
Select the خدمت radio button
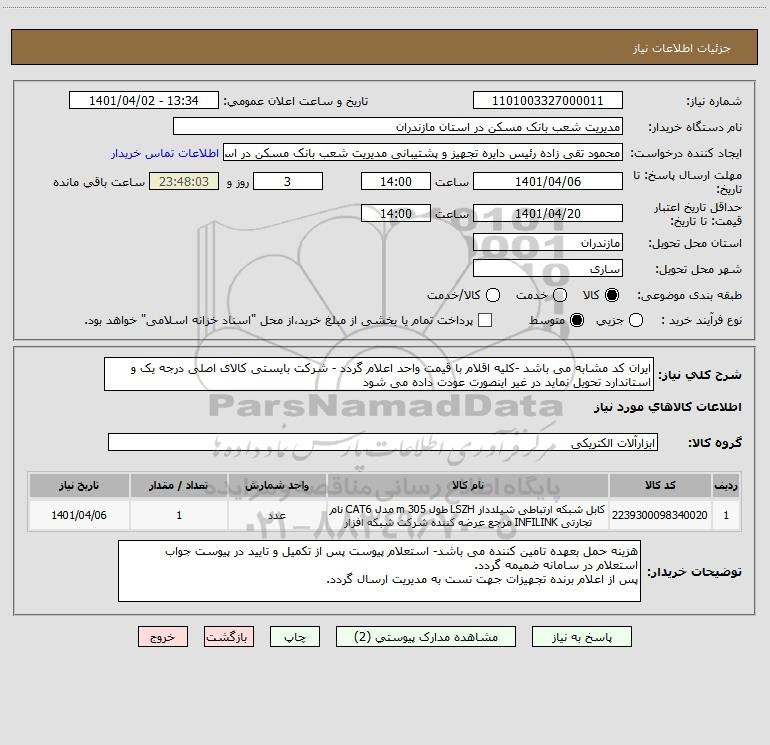[560, 295]
